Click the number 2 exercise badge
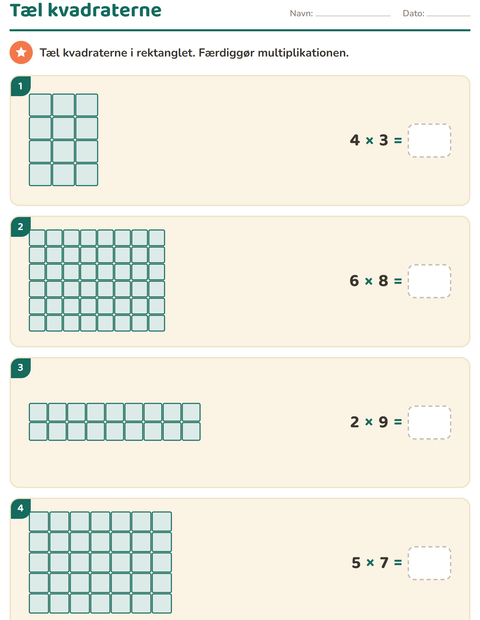The image size is (480, 620). pos(21,227)
